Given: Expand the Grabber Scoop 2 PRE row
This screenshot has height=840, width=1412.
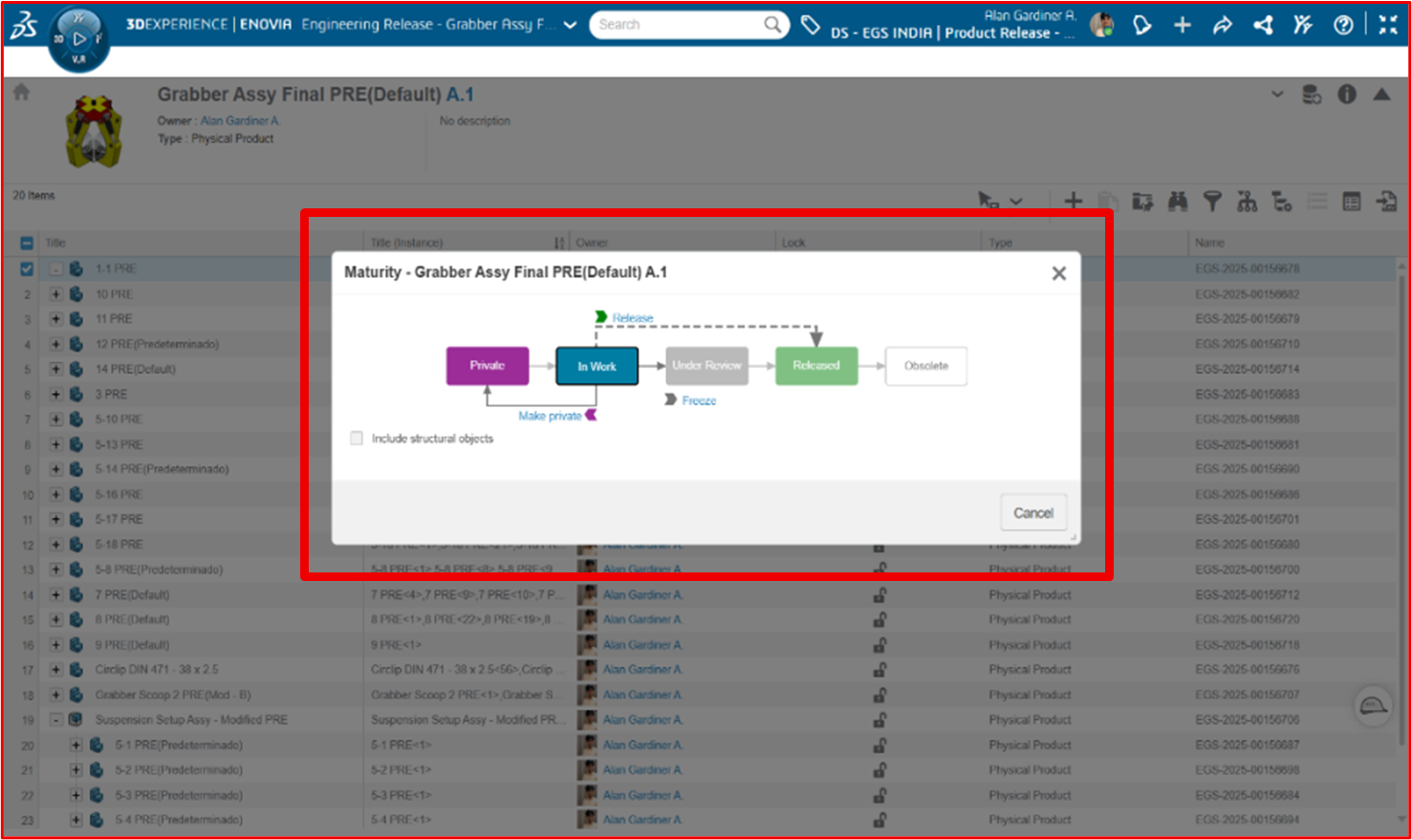Looking at the screenshot, I should click(x=55, y=695).
